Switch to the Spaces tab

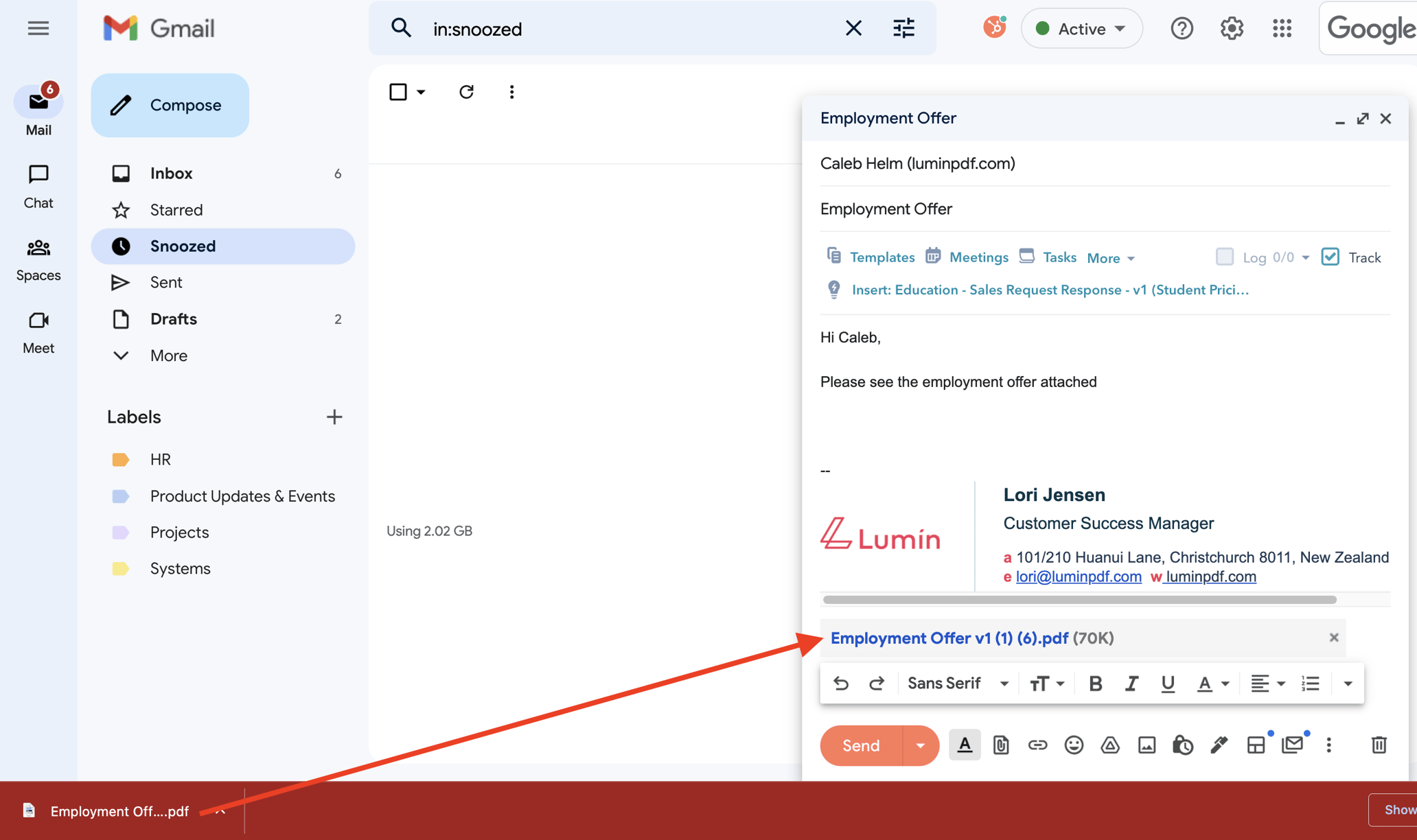point(38,259)
